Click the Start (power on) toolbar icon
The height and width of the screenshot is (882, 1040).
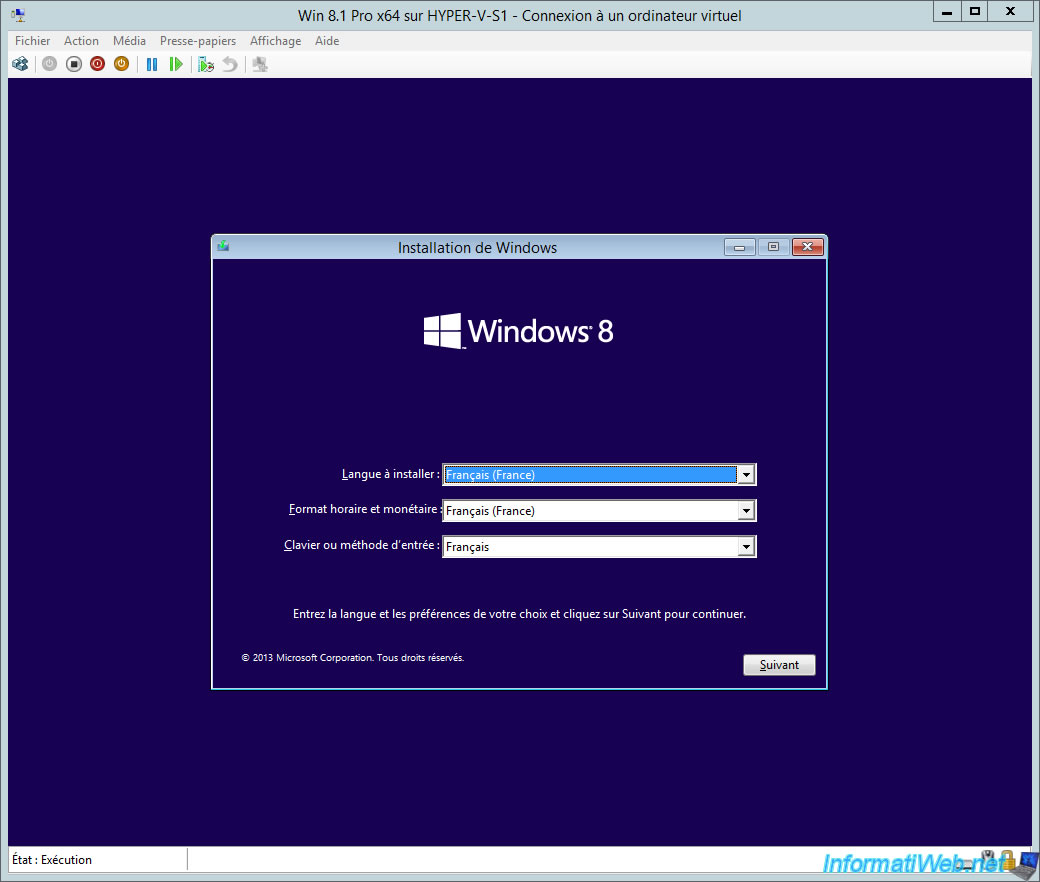50,64
